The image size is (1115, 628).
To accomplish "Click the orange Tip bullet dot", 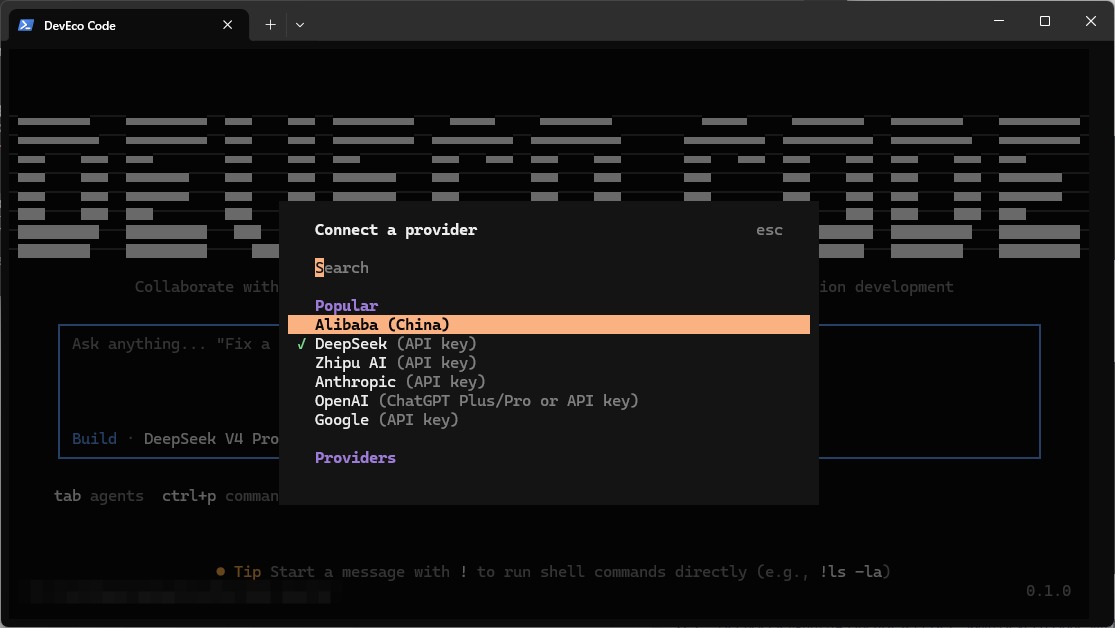I will coord(220,571).
